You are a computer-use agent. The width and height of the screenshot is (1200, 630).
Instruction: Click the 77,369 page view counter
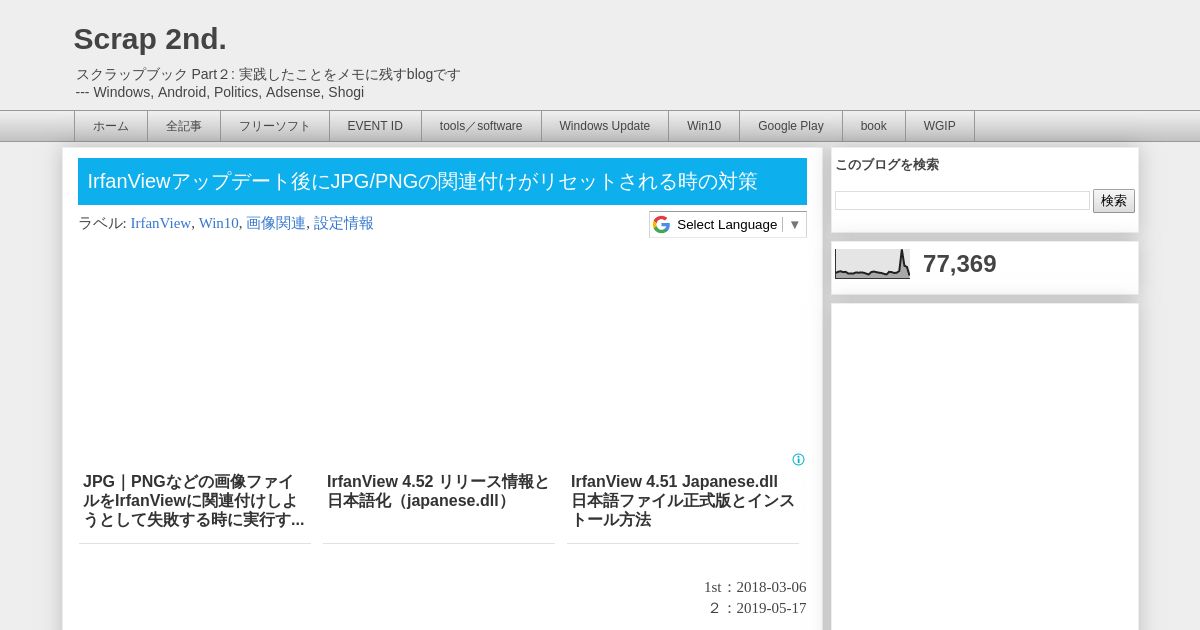[x=959, y=264]
